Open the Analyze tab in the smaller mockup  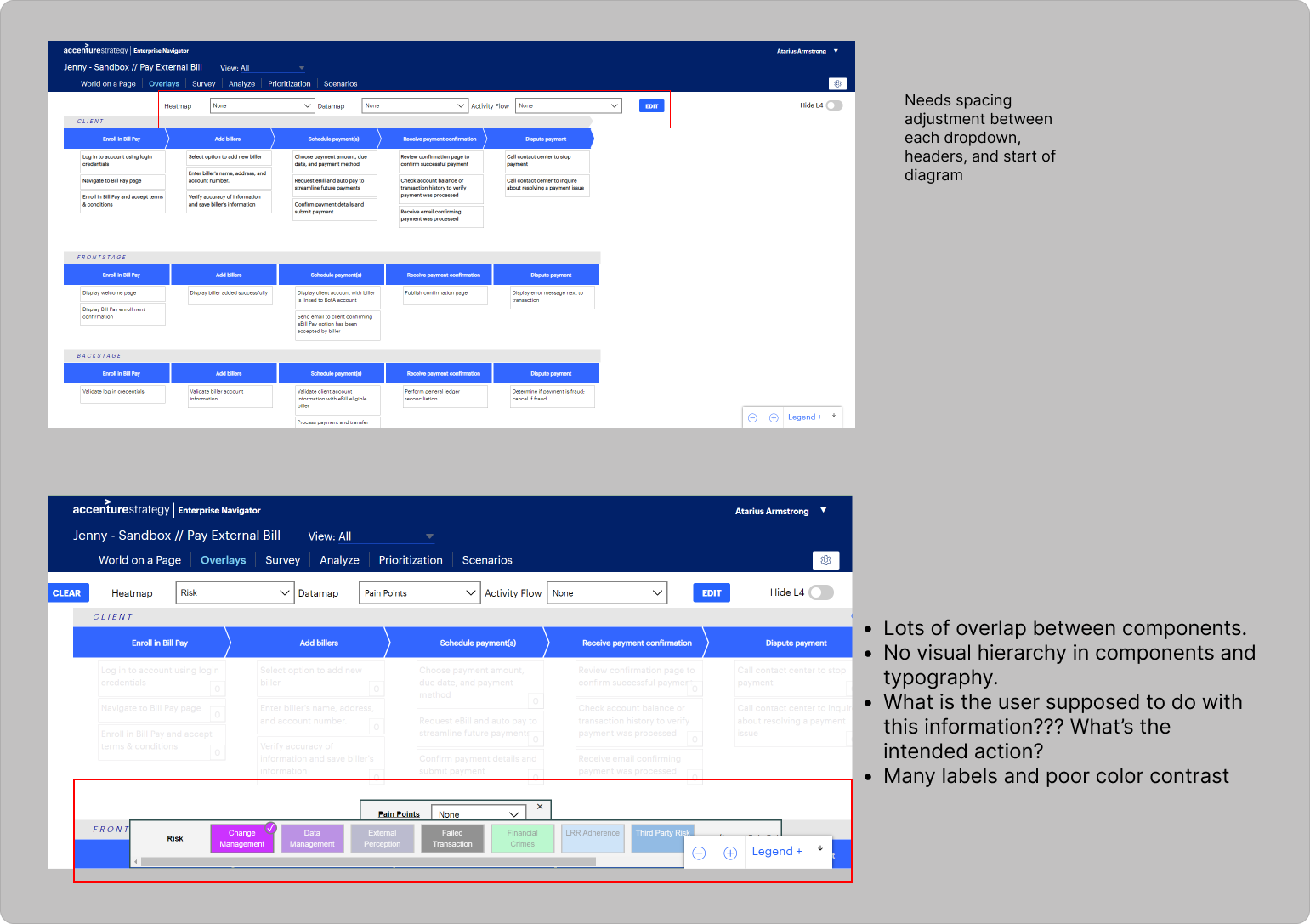coord(241,84)
